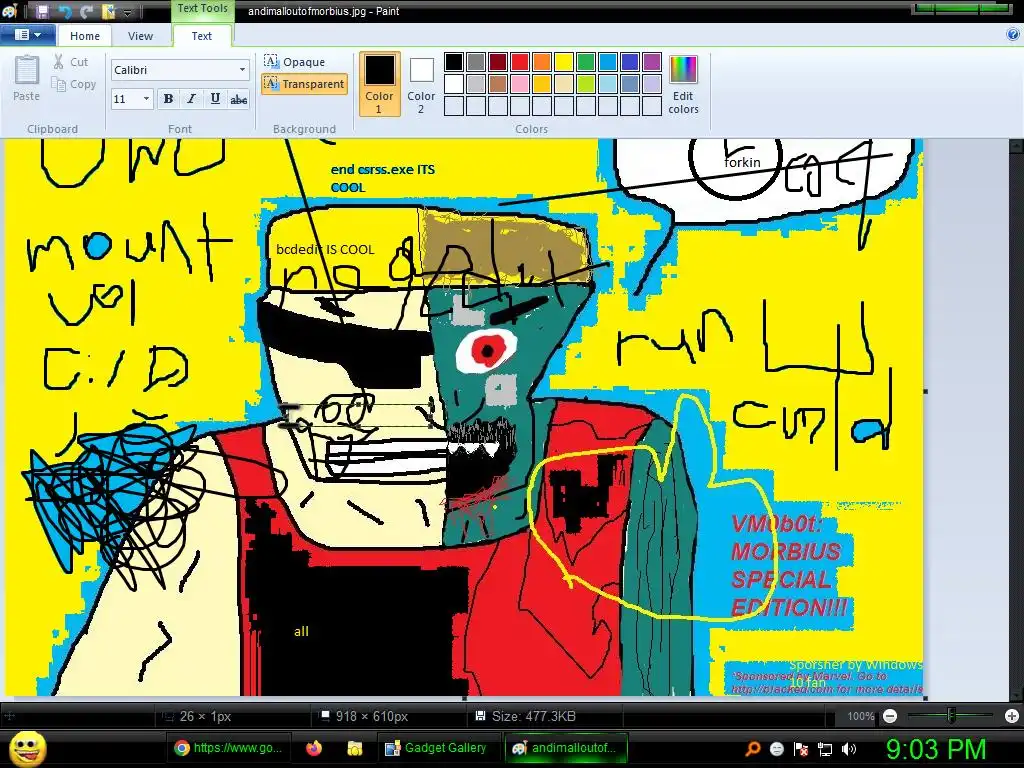
Task: Click the 9:03 PM clock
Action: pyautogui.click(x=936, y=749)
